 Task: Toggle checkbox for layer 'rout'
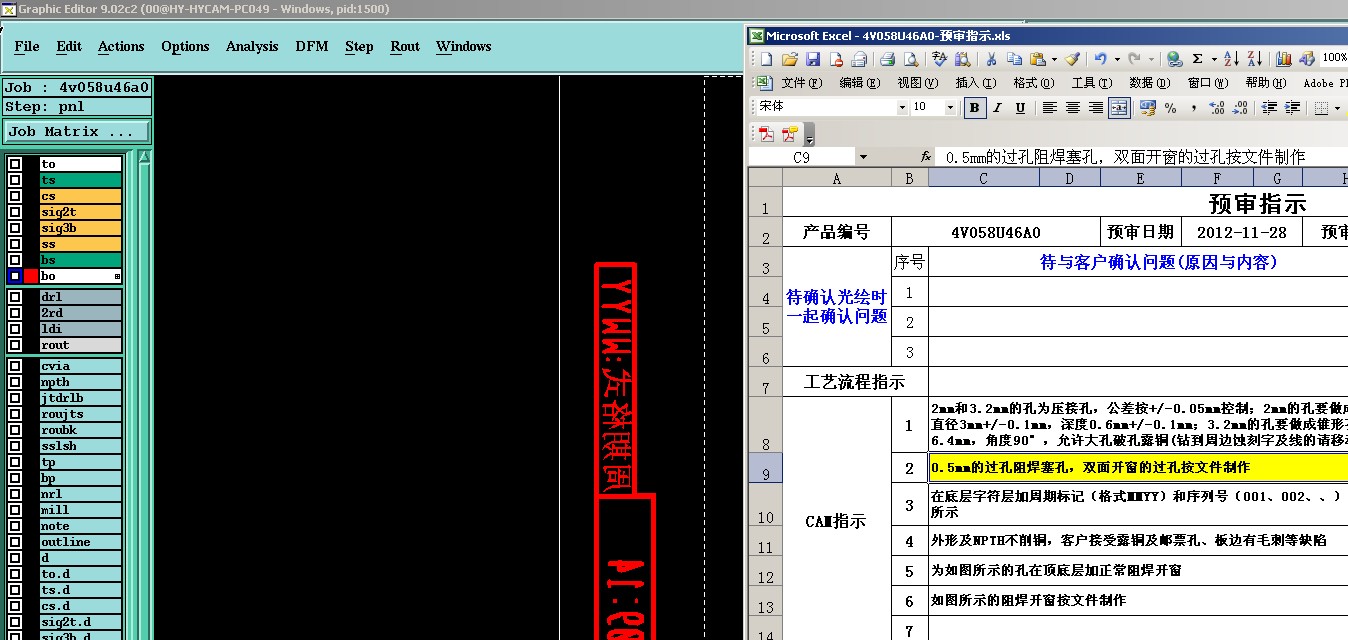15,345
